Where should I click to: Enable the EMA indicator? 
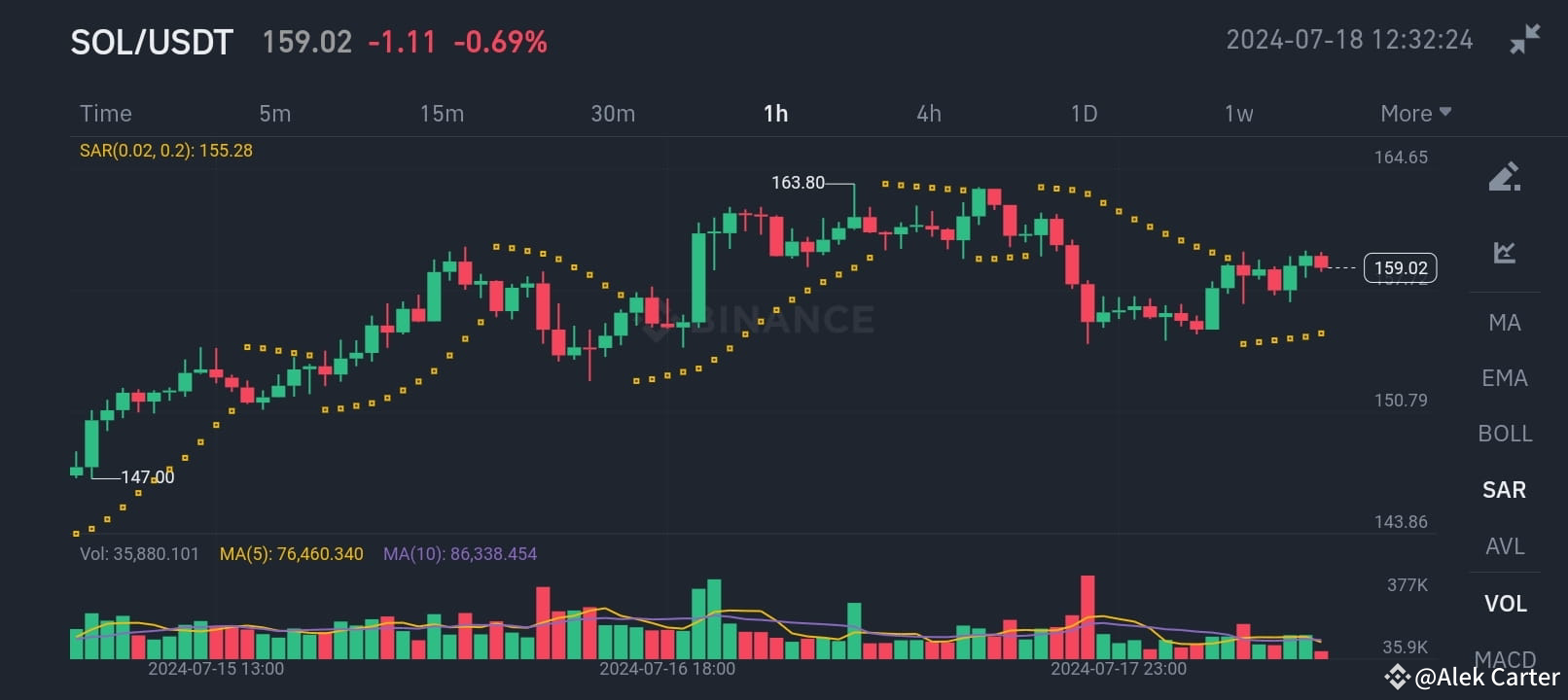click(x=1502, y=377)
